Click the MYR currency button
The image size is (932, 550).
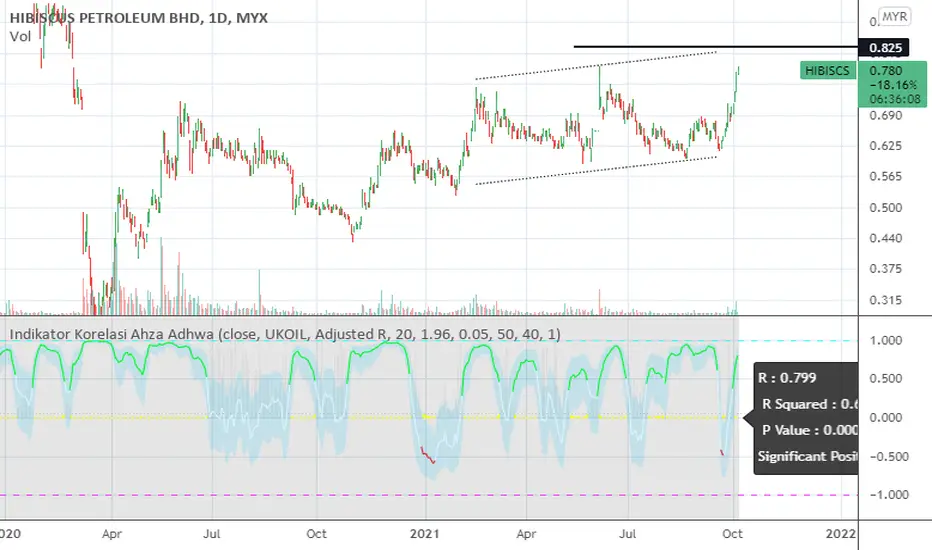pyautogui.click(x=895, y=17)
